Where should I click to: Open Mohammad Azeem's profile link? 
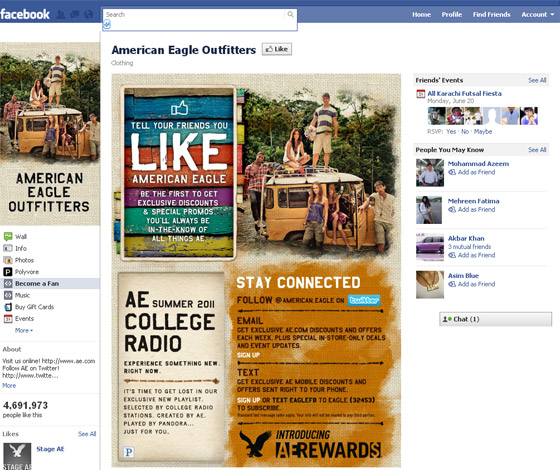point(478,164)
